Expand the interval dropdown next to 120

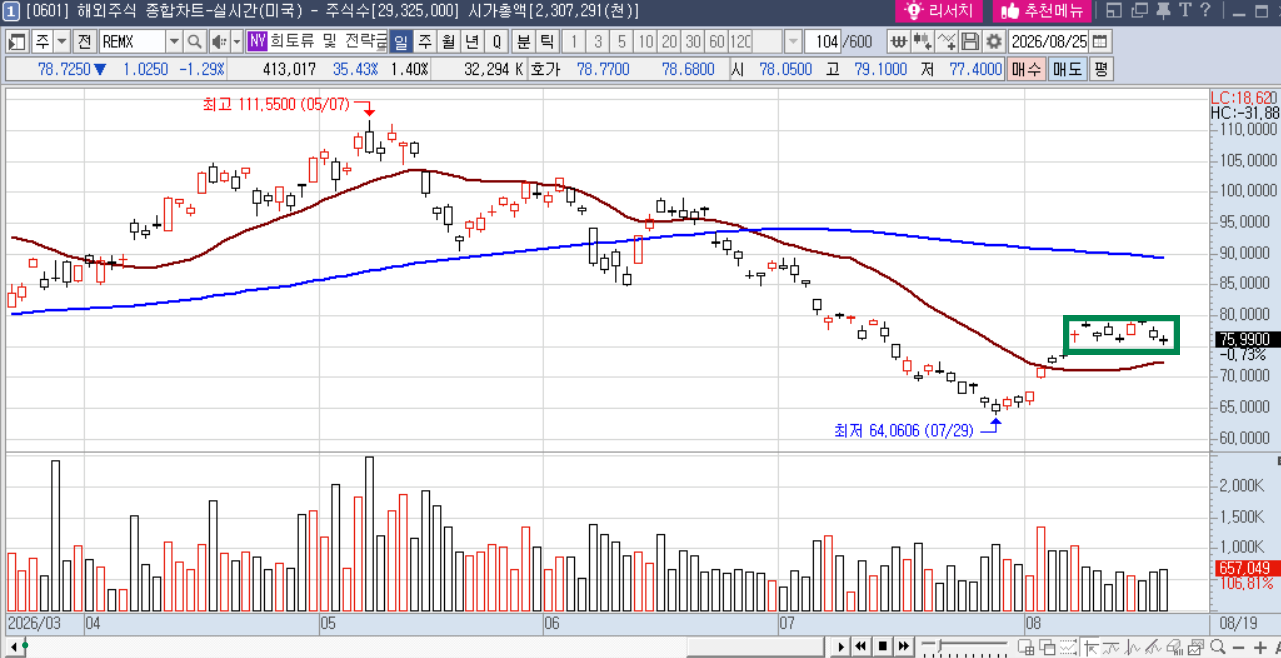coord(793,42)
